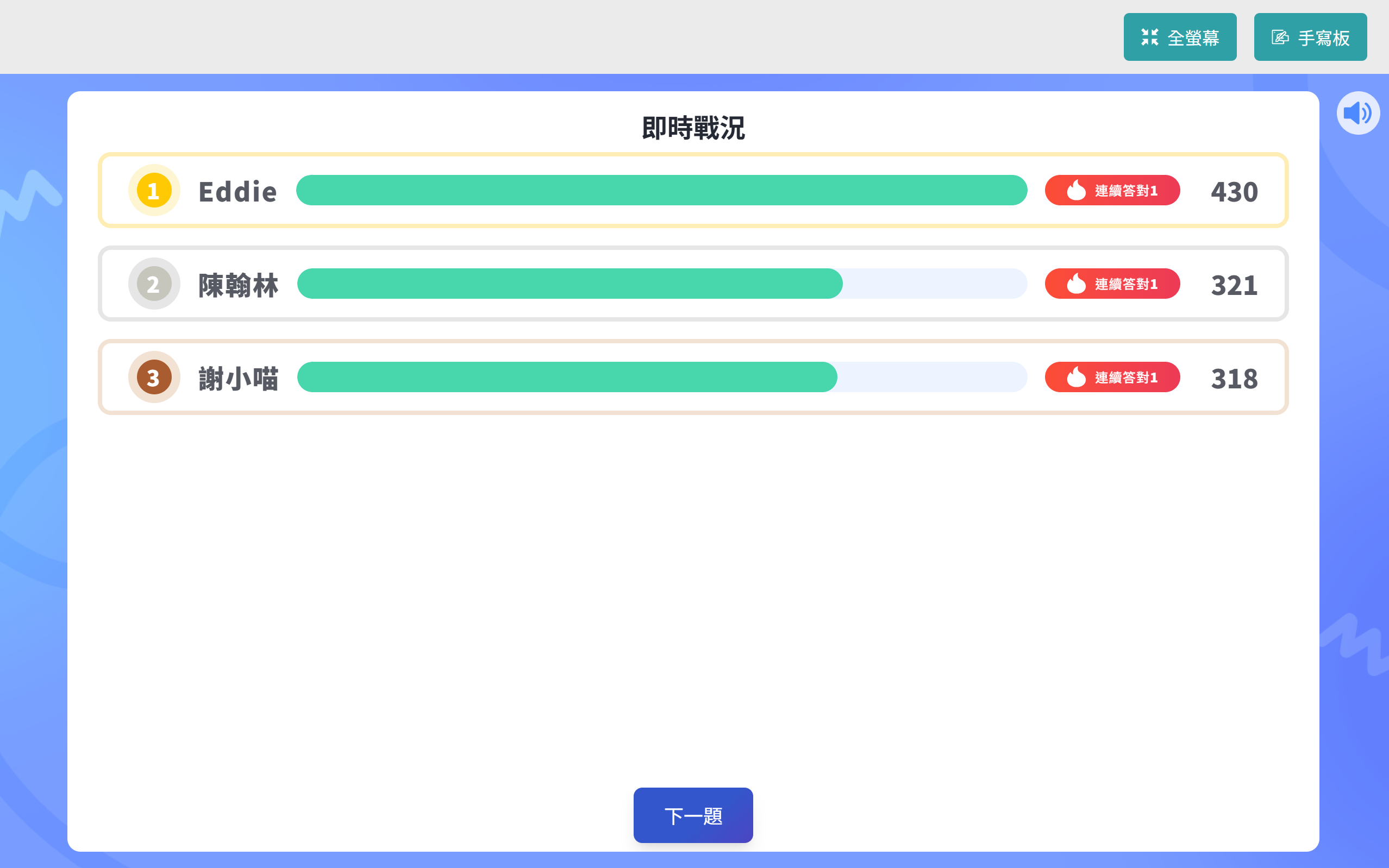
Task: Click the flame icon in Eddie's streak badge
Action: tap(1076, 190)
